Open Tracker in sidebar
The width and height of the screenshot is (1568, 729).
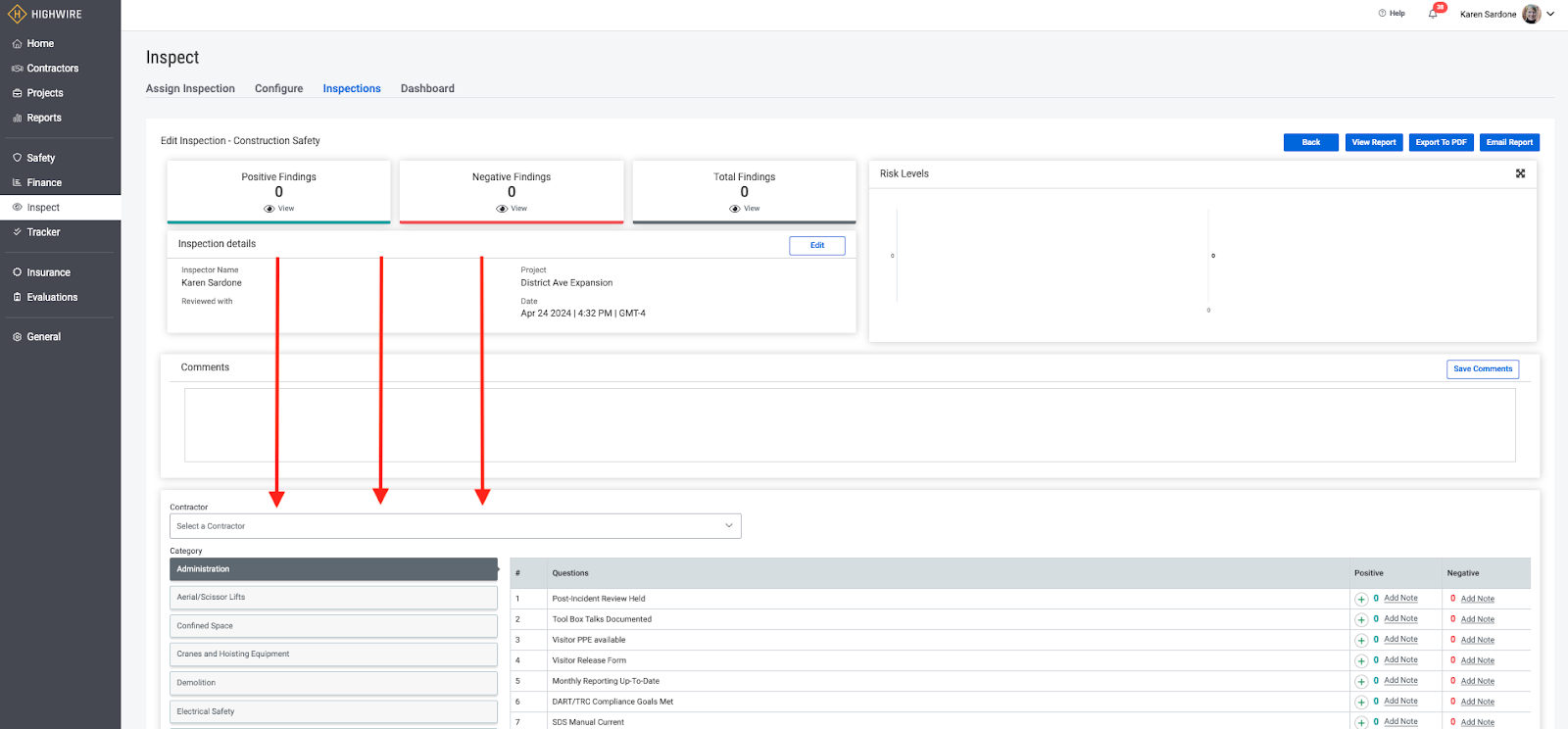tap(43, 232)
